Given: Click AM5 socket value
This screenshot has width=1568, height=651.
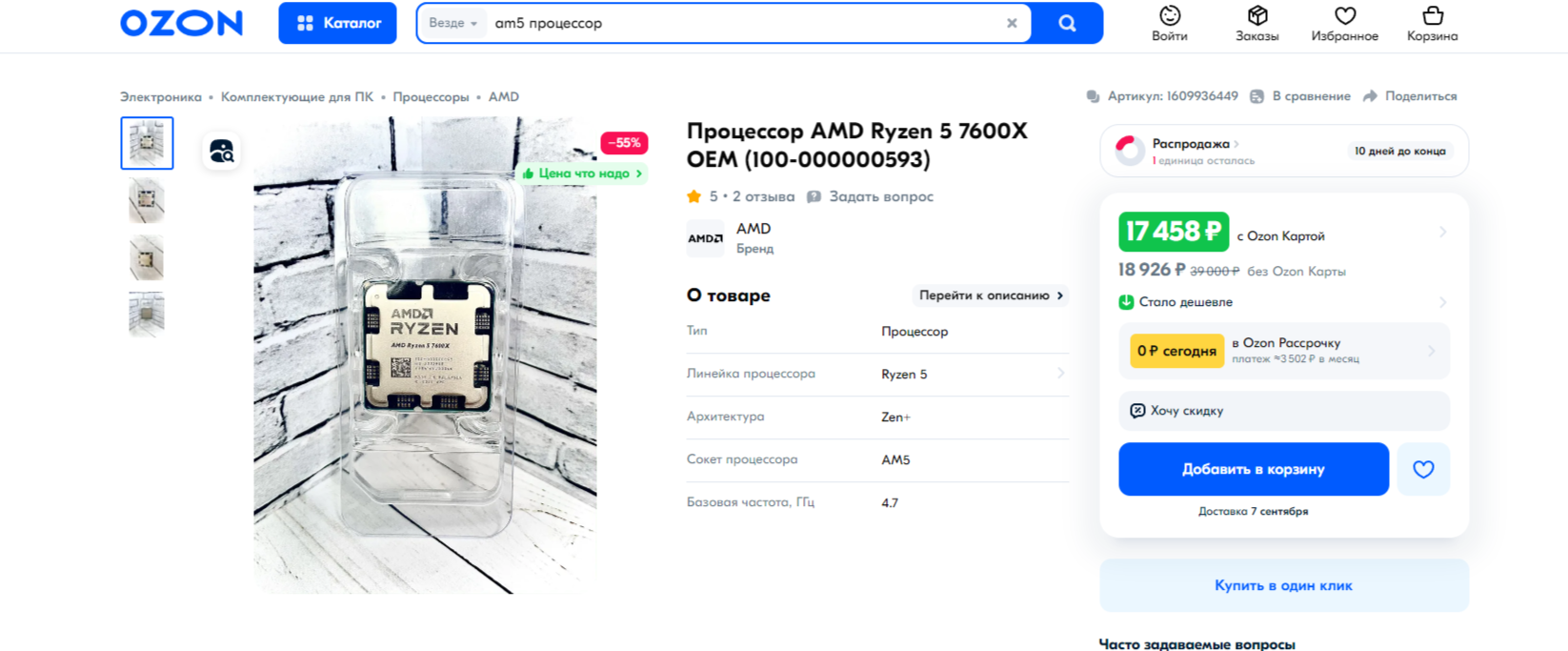Looking at the screenshot, I should tap(895, 459).
